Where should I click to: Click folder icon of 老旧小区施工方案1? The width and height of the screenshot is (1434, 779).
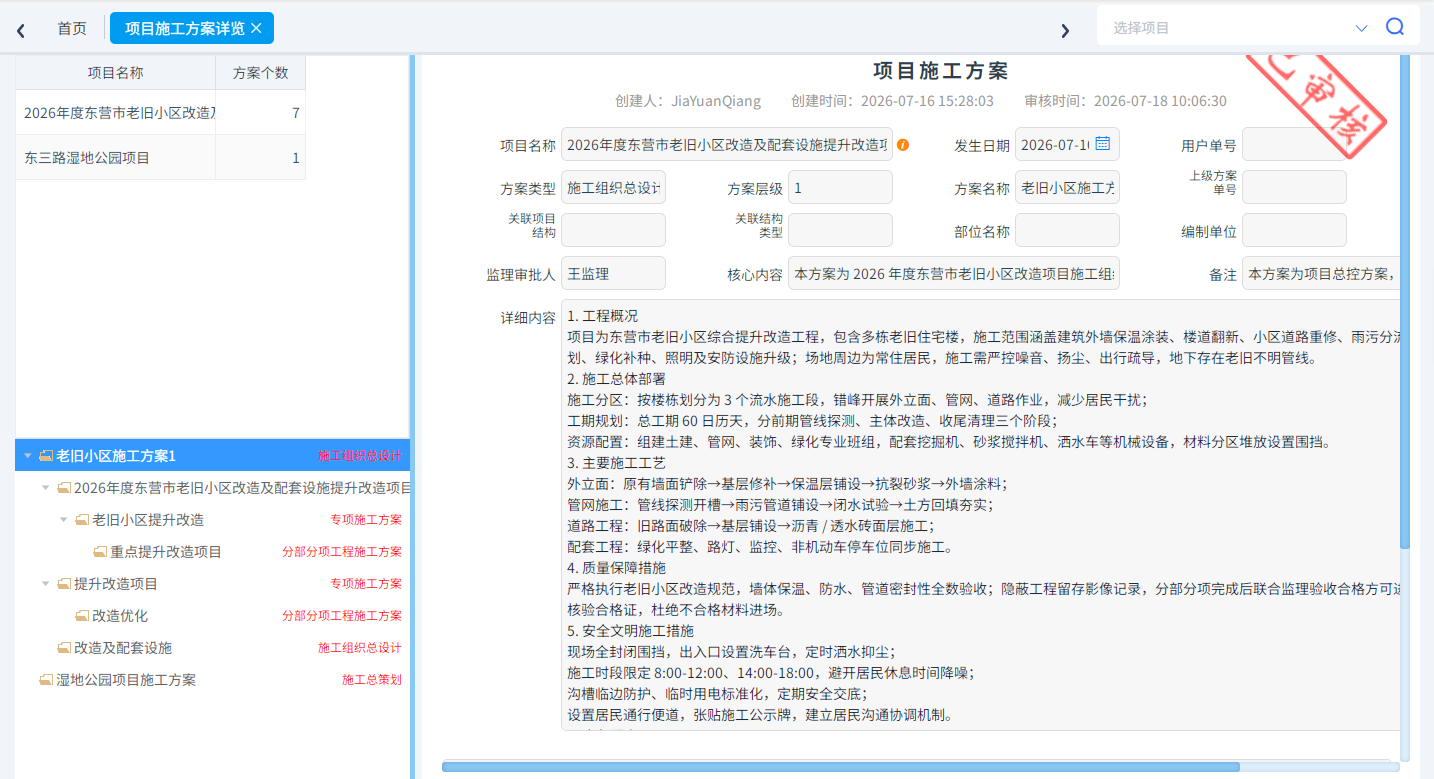(x=46, y=456)
